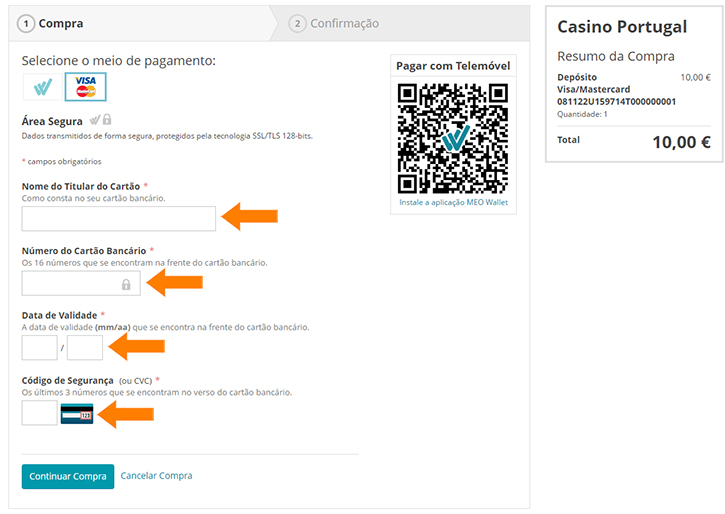Click deposit reference 081122U159714T000000001
The width and height of the screenshot is (725, 514).
(616, 102)
